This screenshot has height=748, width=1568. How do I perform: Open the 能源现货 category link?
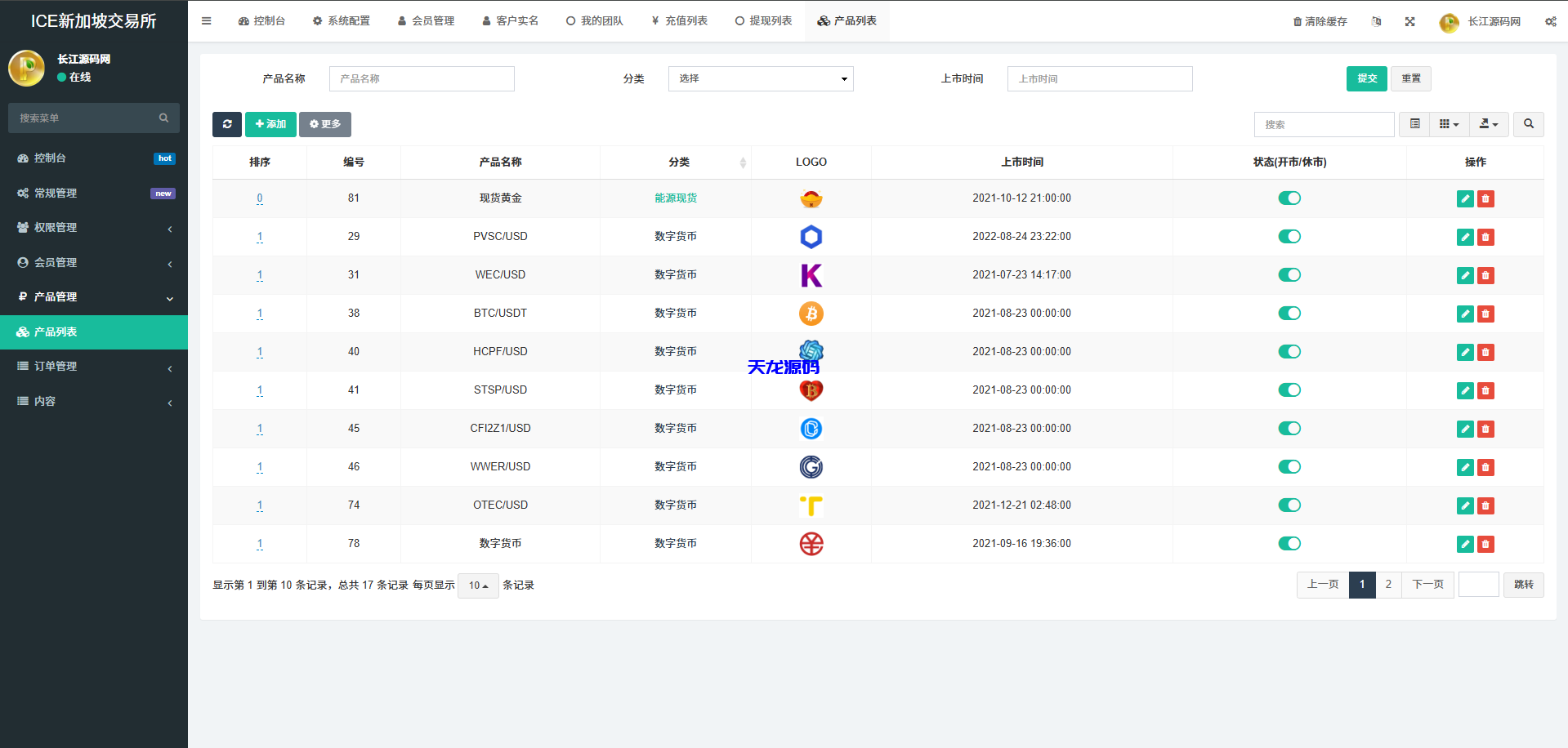676,198
